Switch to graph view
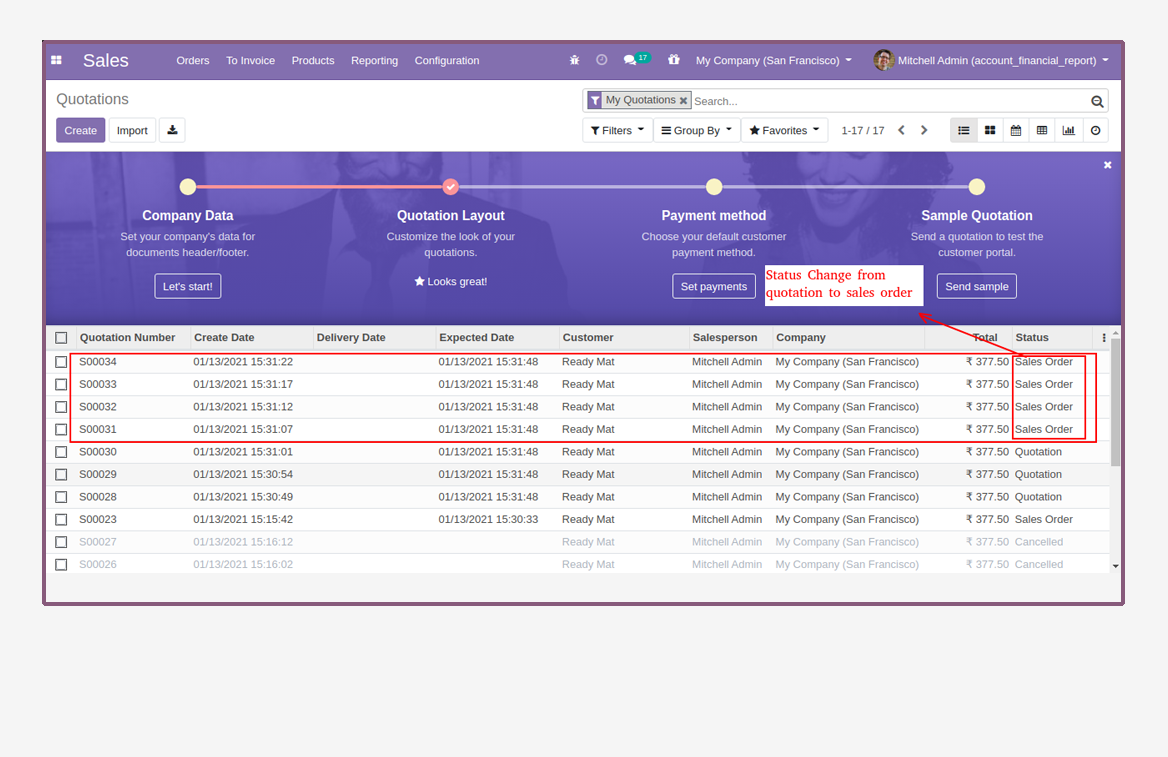 point(1068,130)
